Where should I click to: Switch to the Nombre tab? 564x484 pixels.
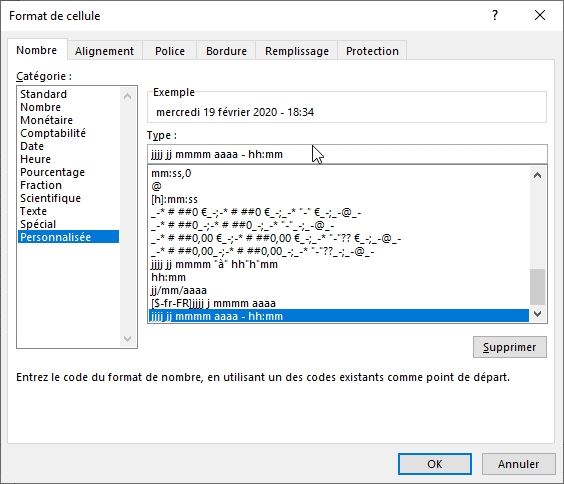click(37, 50)
